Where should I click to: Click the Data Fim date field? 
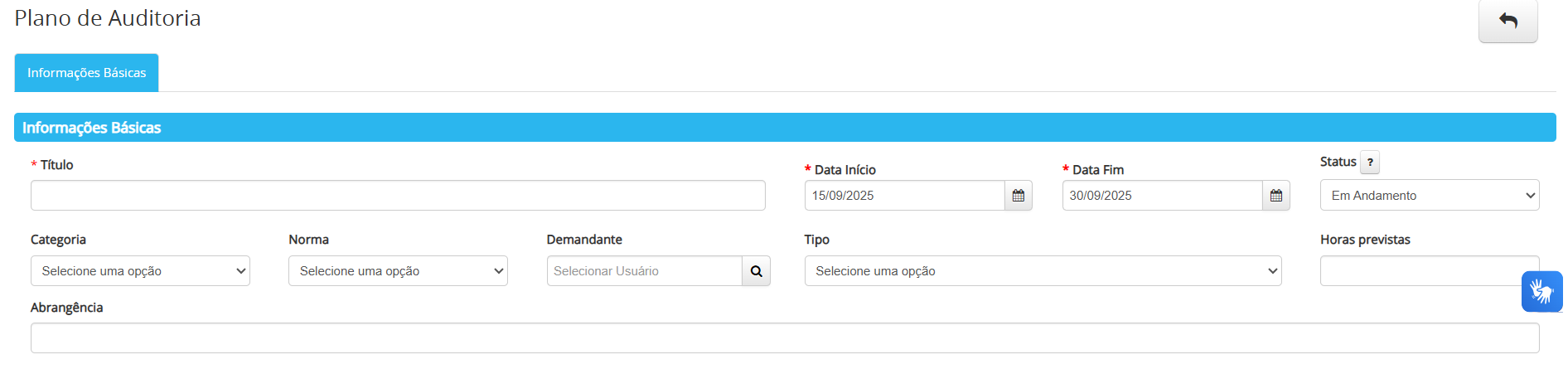click(x=1162, y=196)
